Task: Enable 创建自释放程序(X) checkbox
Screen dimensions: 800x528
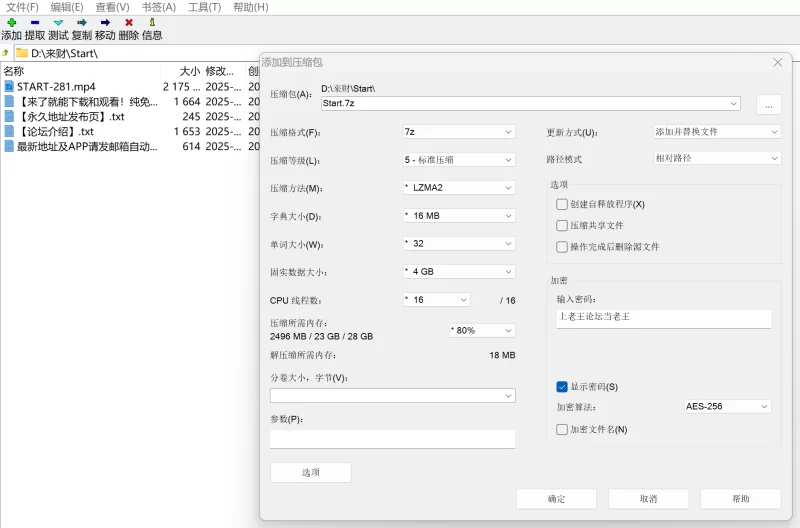Action: [562, 204]
